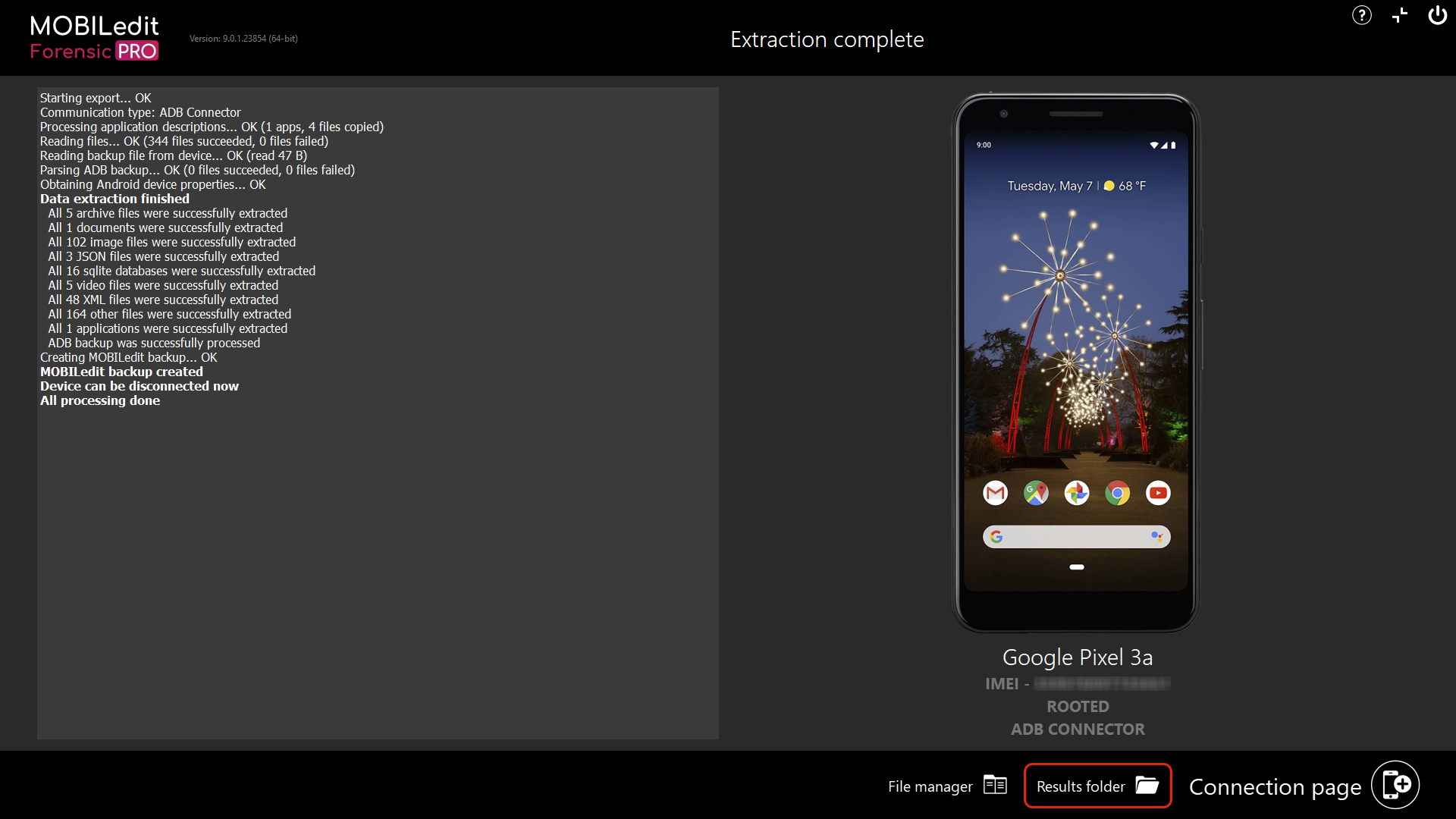Click the shrink window icon near power button

1399,15
